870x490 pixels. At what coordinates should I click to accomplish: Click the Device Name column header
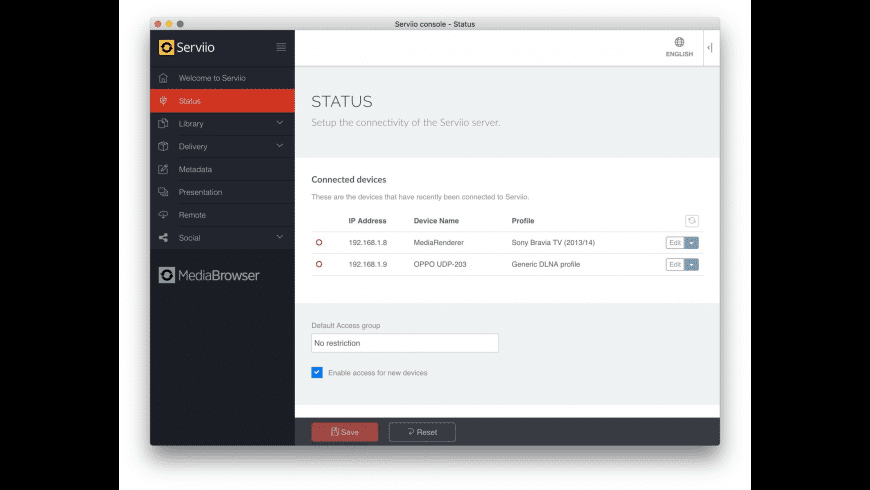tap(436, 221)
